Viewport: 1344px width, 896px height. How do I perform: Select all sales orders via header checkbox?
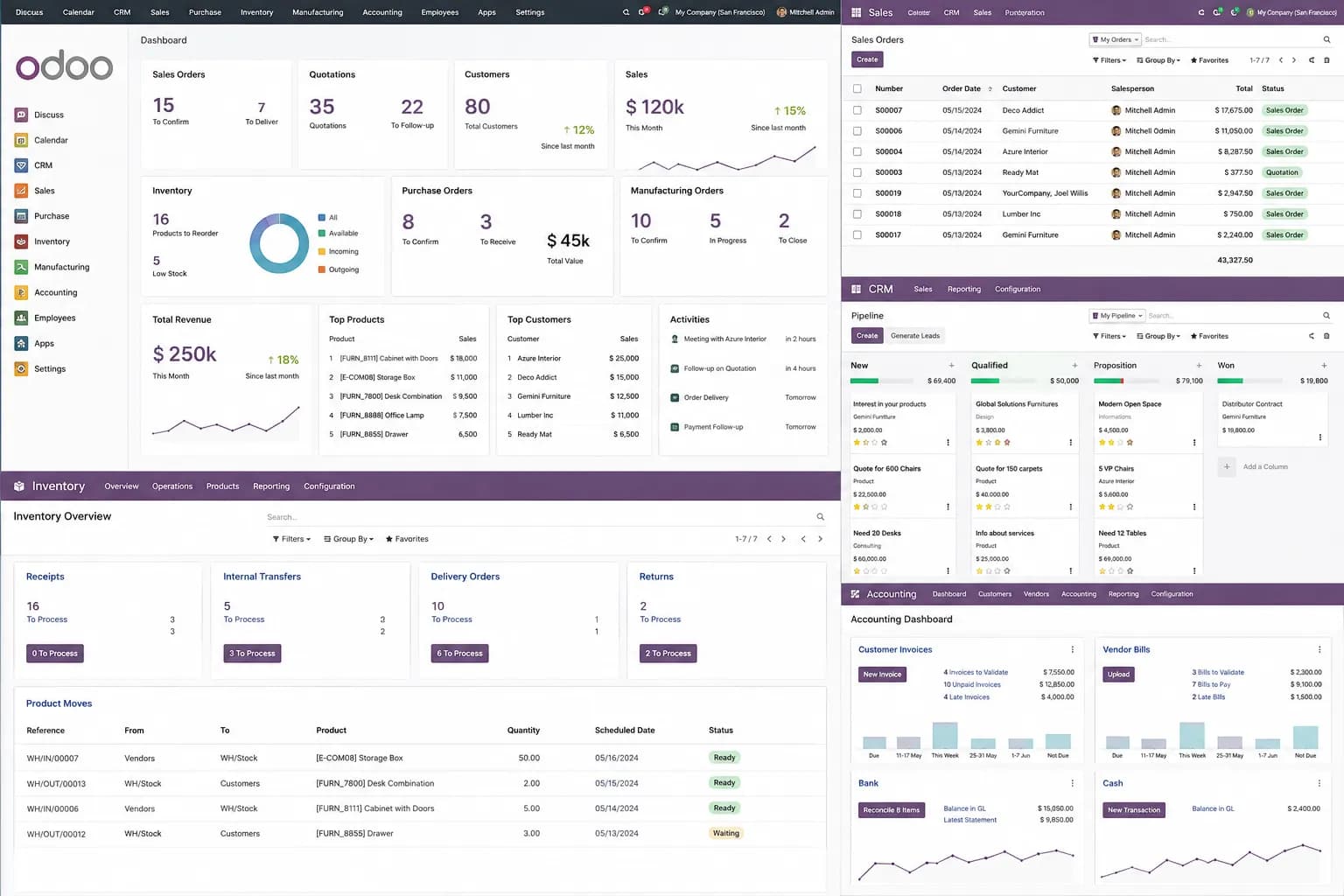[x=857, y=88]
